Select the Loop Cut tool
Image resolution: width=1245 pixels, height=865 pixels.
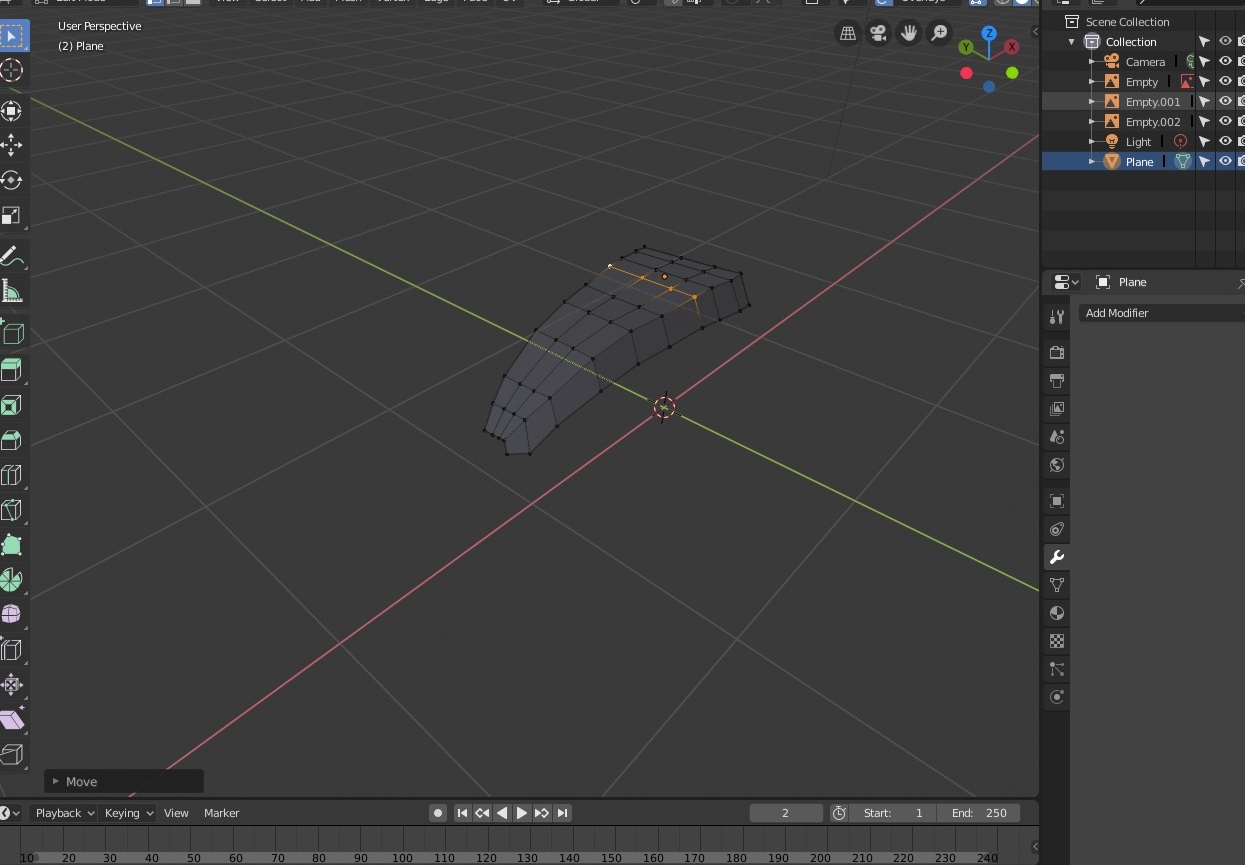coord(12,475)
